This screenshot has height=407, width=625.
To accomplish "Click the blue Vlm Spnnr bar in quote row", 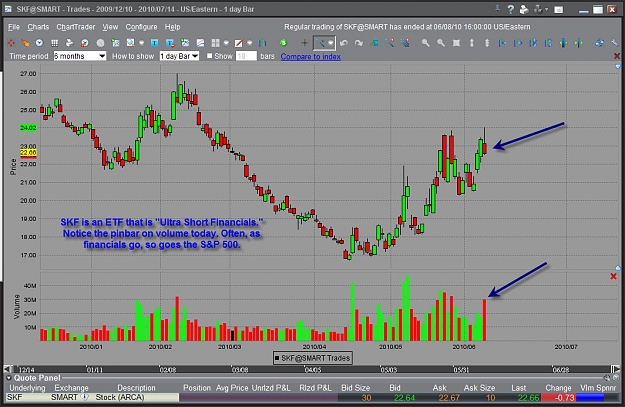I will coord(590,397).
